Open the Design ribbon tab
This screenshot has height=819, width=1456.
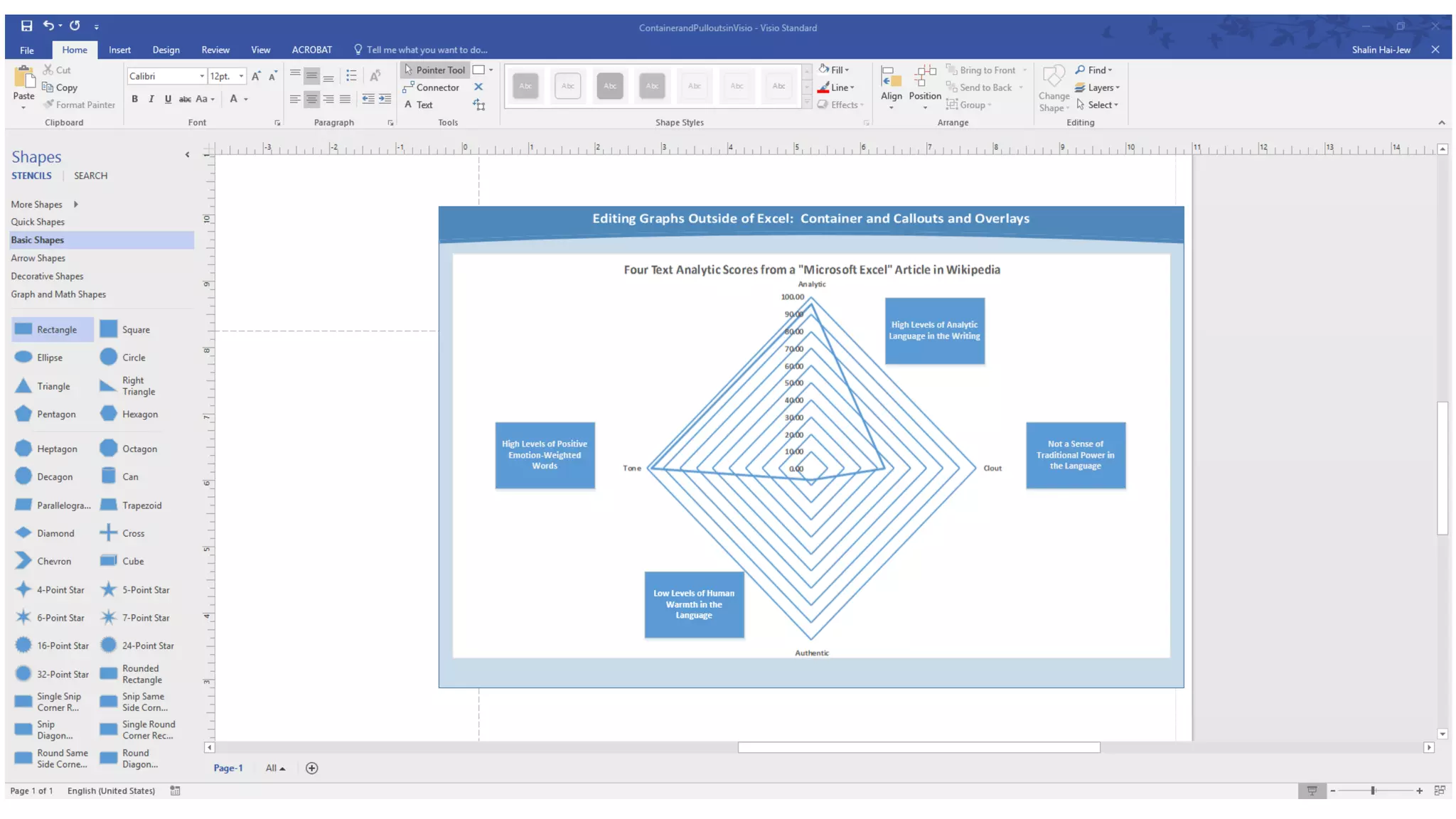tap(166, 50)
